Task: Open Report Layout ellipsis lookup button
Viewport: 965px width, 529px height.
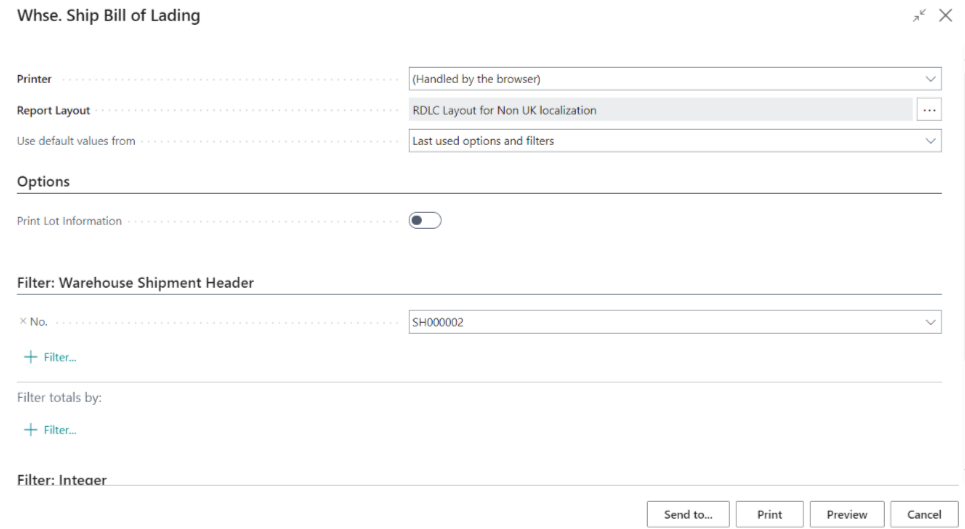Action: pyautogui.click(x=929, y=110)
